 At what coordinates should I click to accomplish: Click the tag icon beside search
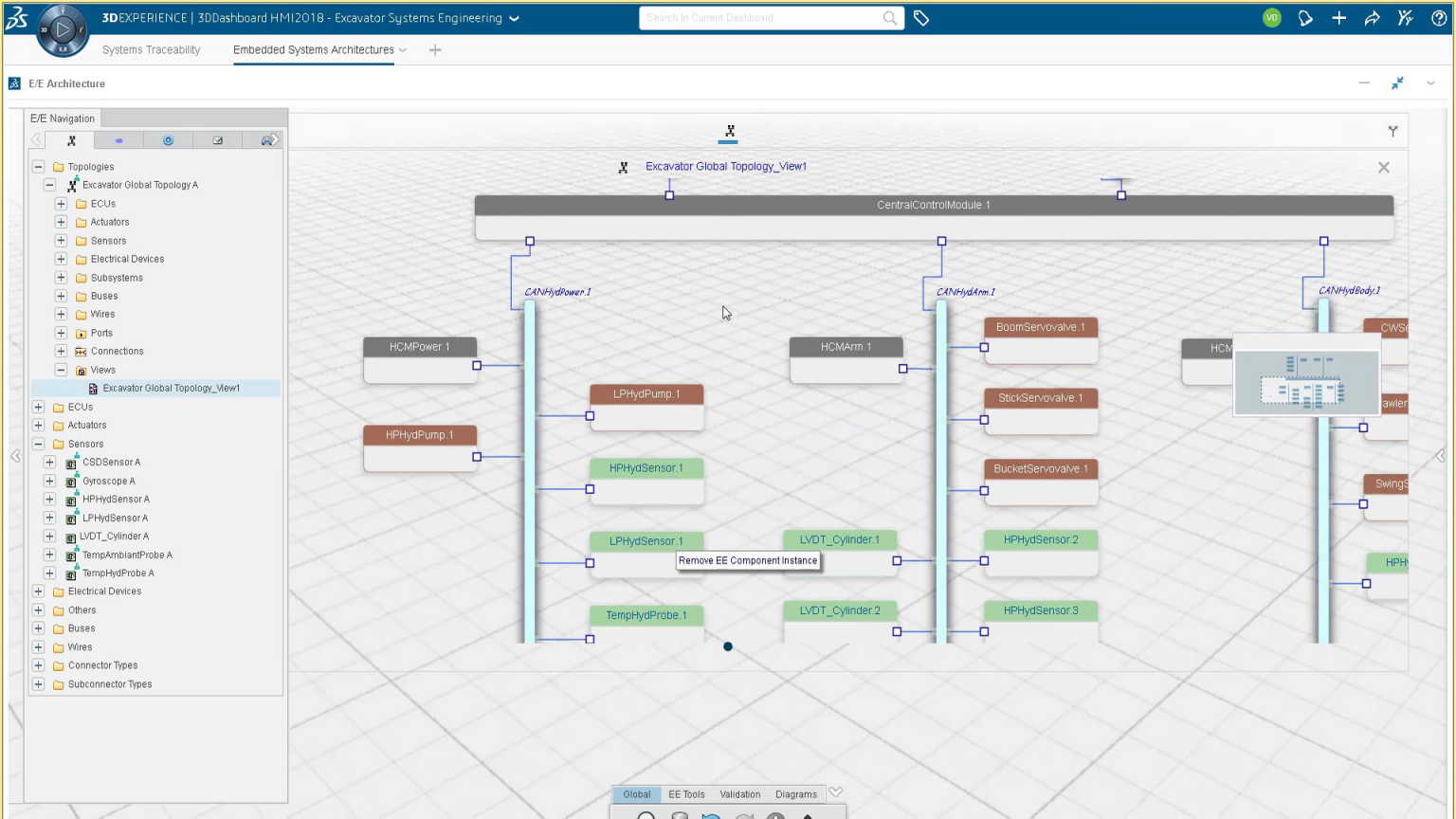pos(920,18)
